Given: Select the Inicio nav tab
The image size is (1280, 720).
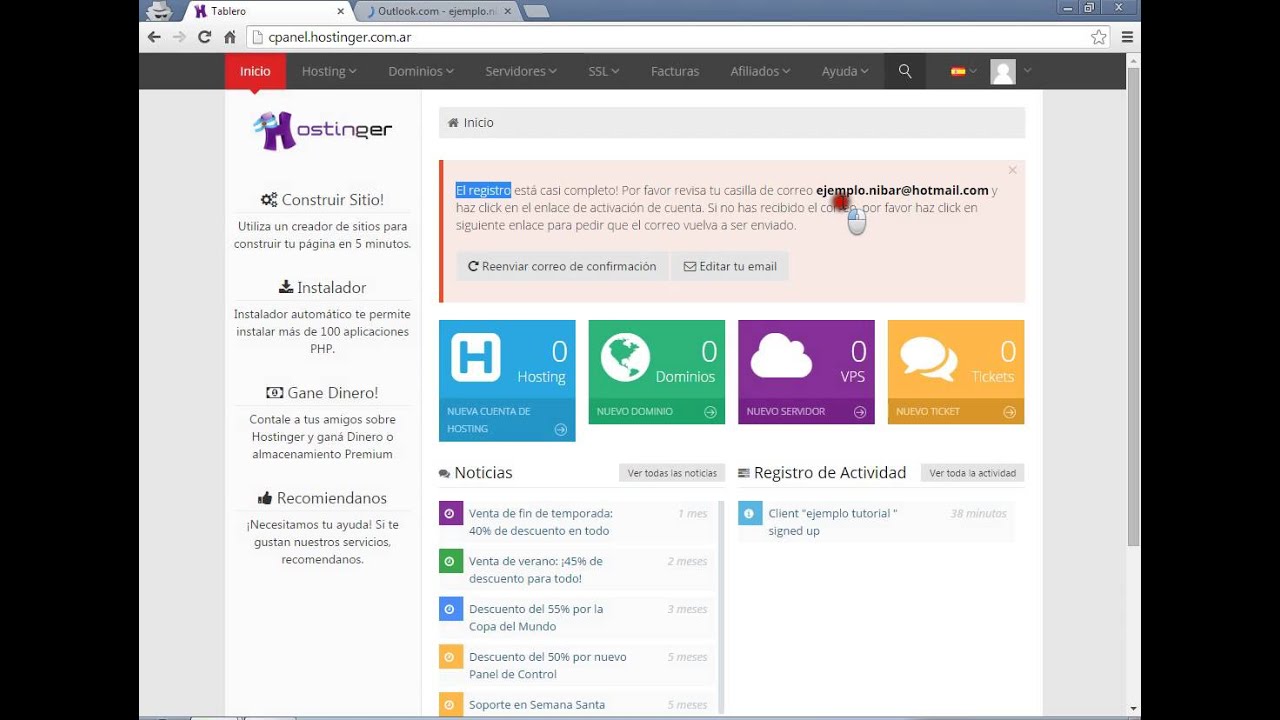Looking at the screenshot, I should (x=255, y=71).
